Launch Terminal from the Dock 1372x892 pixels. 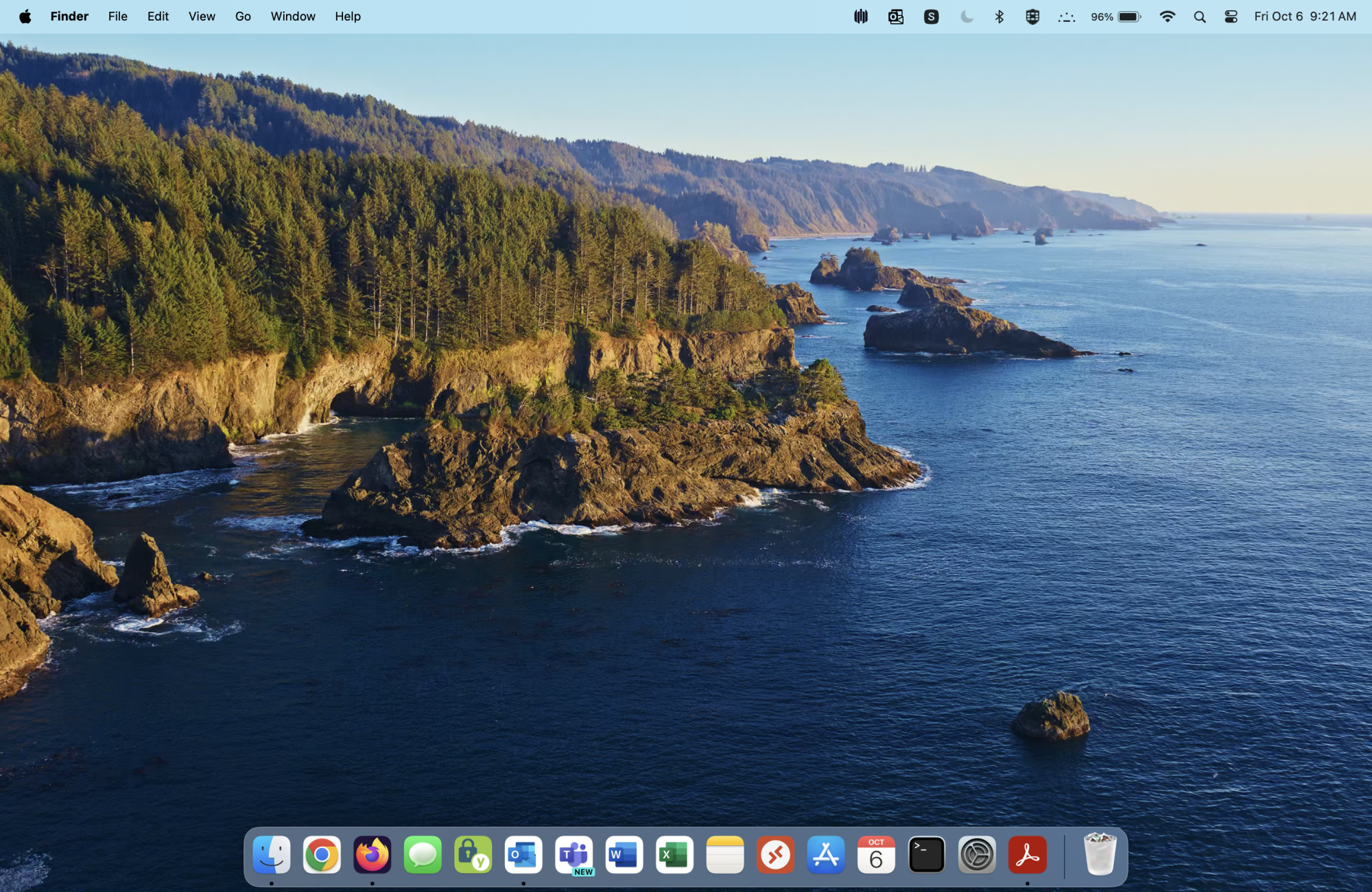pyautogui.click(x=926, y=854)
